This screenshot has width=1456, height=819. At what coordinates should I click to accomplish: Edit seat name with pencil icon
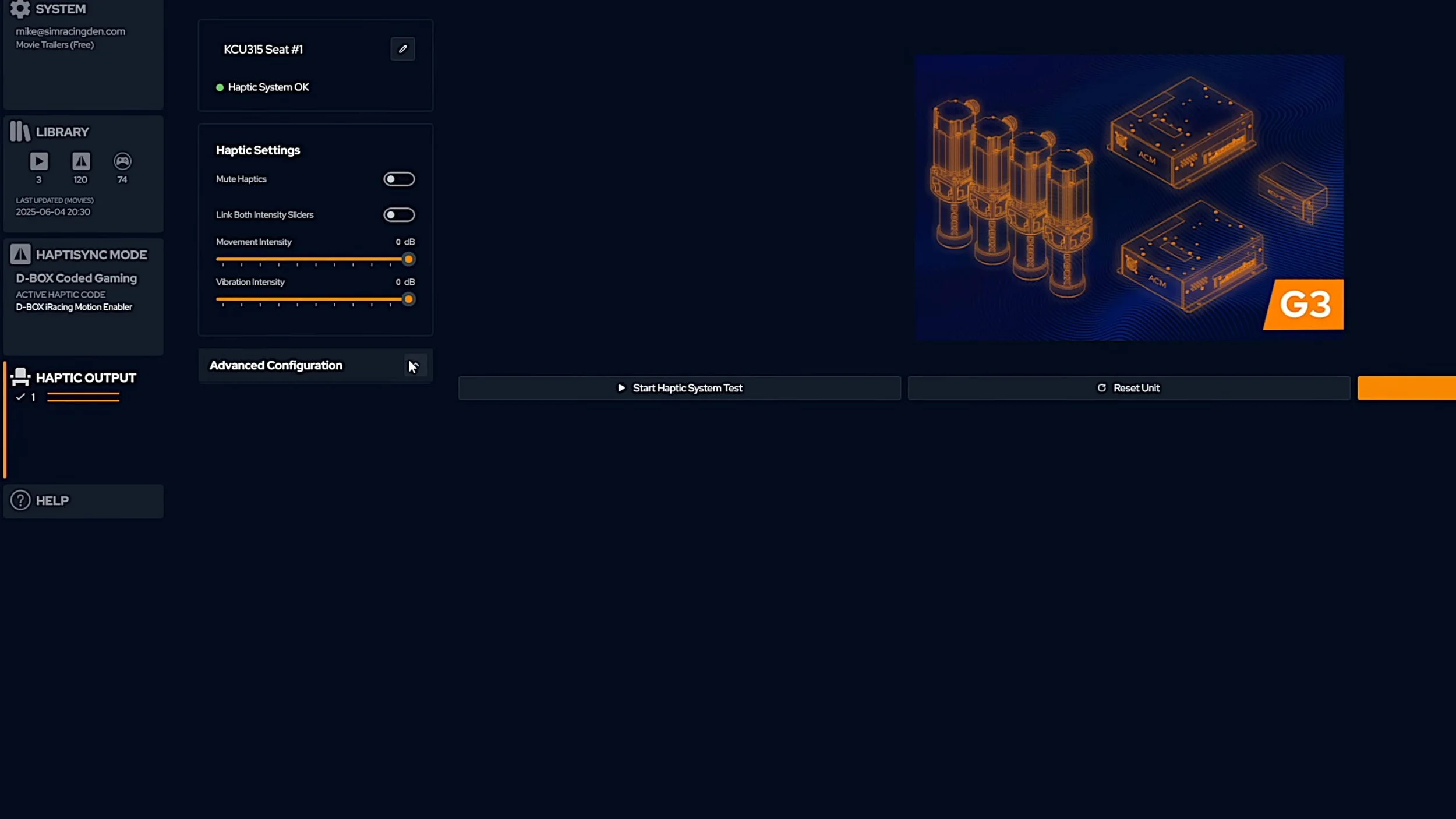[x=402, y=49]
